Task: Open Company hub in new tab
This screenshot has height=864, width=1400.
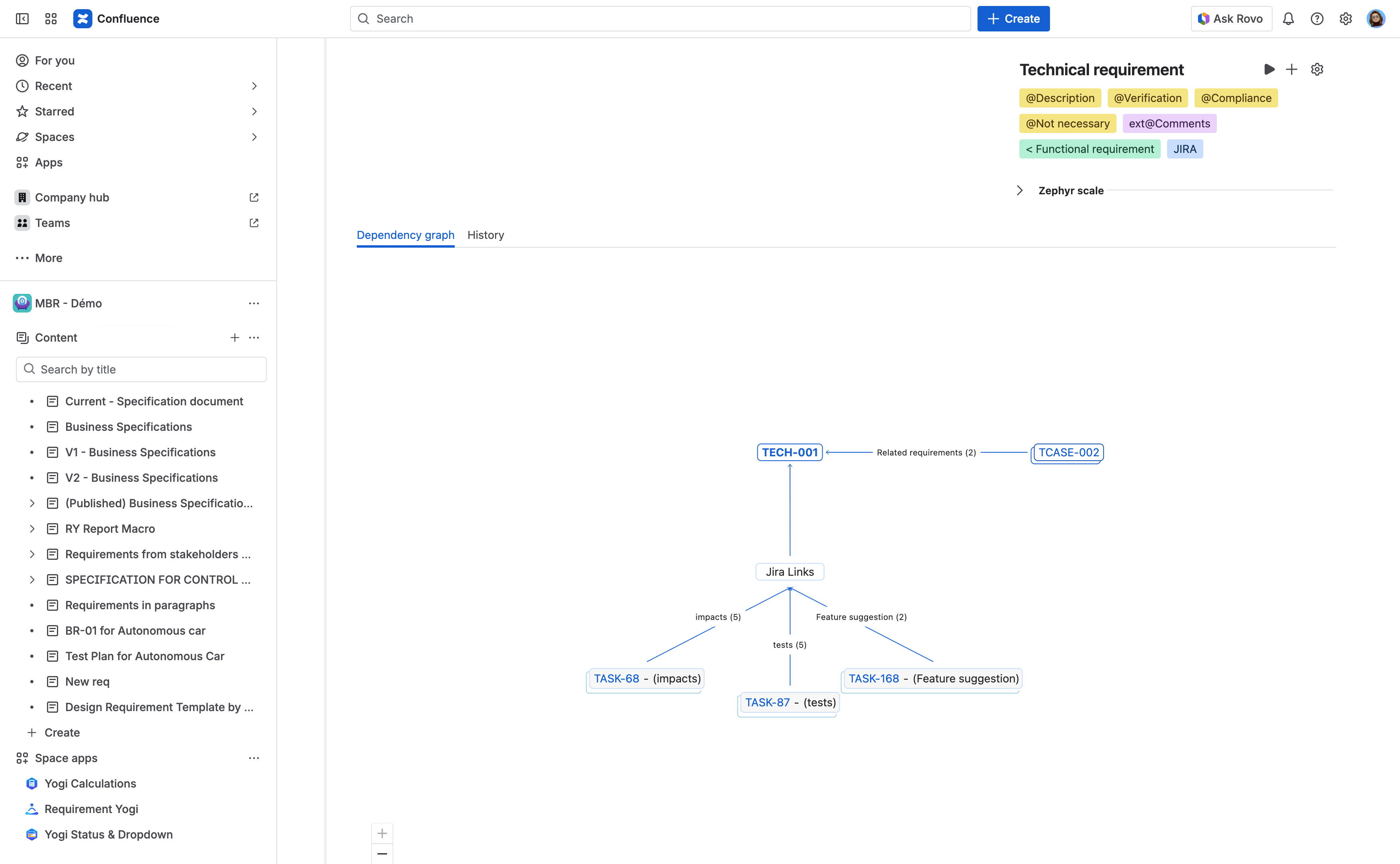Action: point(254,197)
